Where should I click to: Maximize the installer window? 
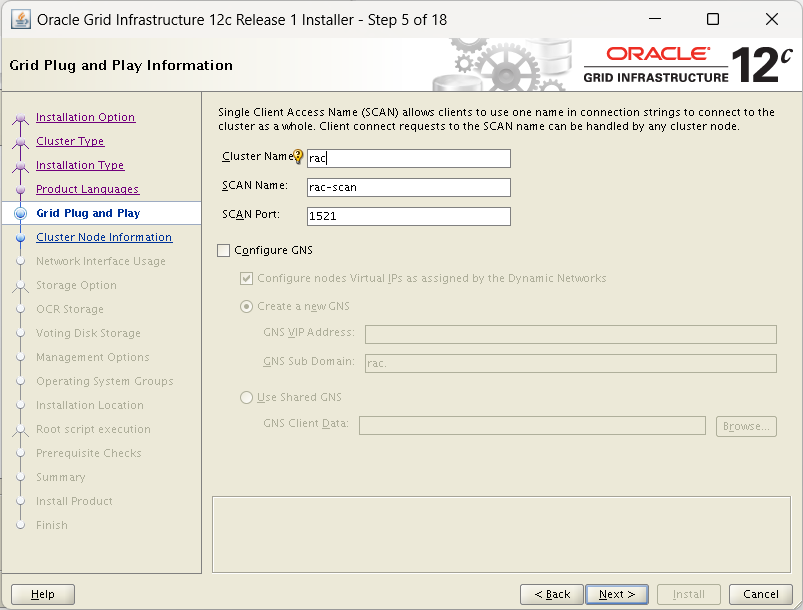pos(712,19)
